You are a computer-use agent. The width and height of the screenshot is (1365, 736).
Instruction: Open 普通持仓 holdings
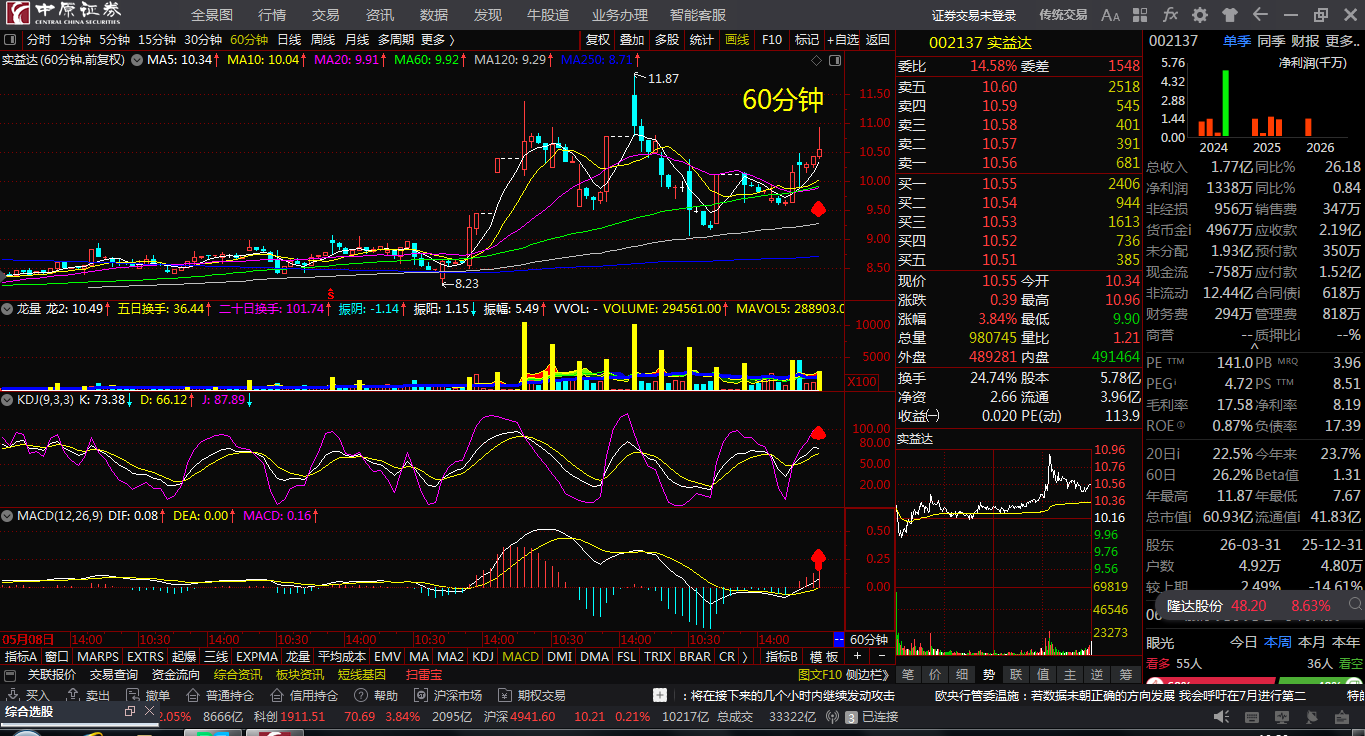pyautogui.click(x=220, y=695)
